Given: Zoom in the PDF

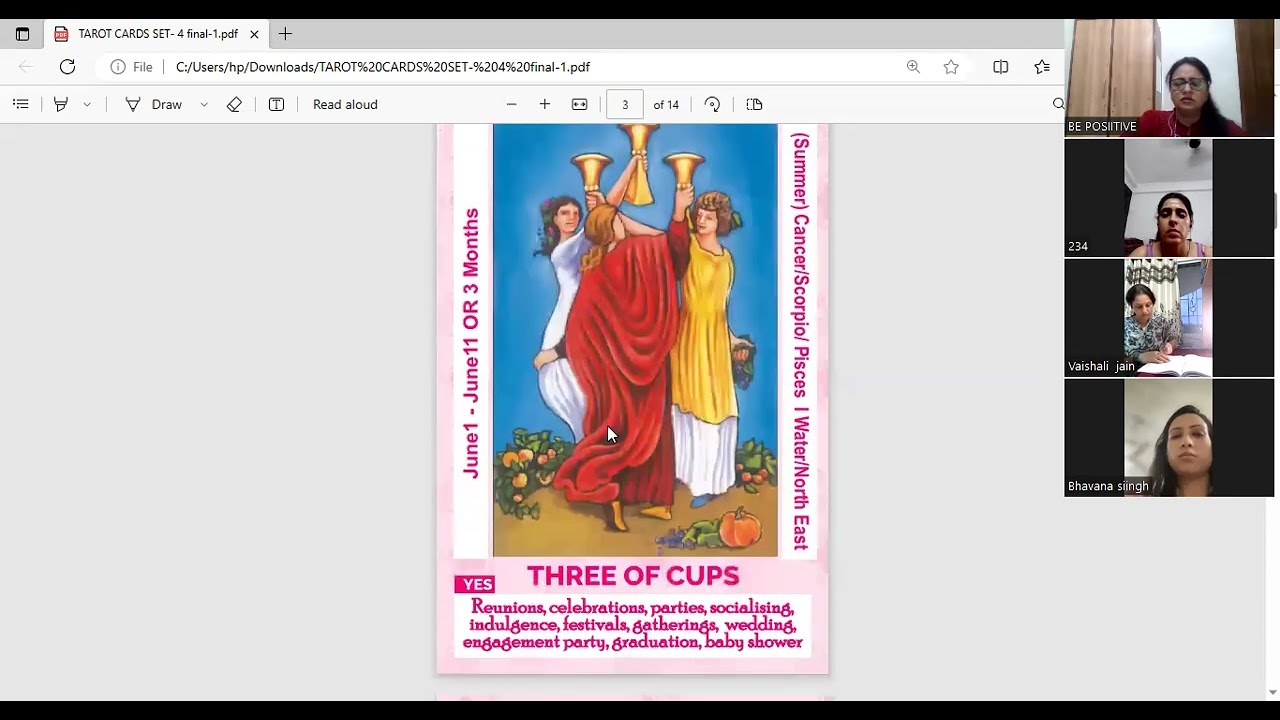Looking at the screenshot, I should click(545, 104).
